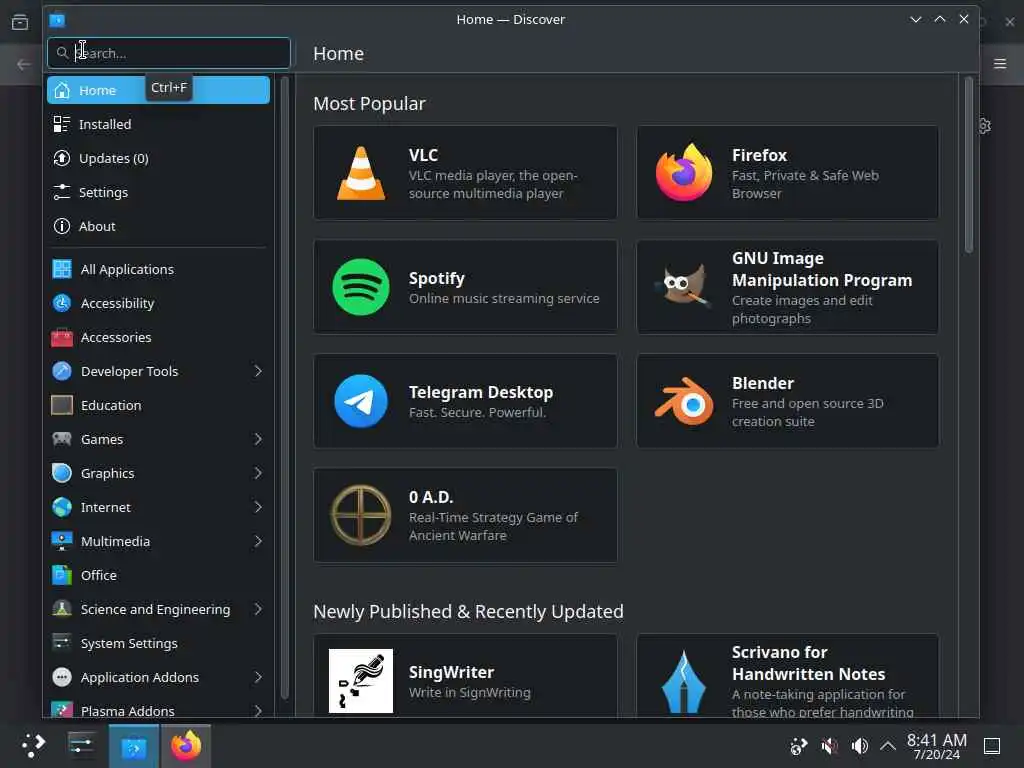Open the Installed section
Viewport: 1024px width, 768px height.
pos(158,124)
